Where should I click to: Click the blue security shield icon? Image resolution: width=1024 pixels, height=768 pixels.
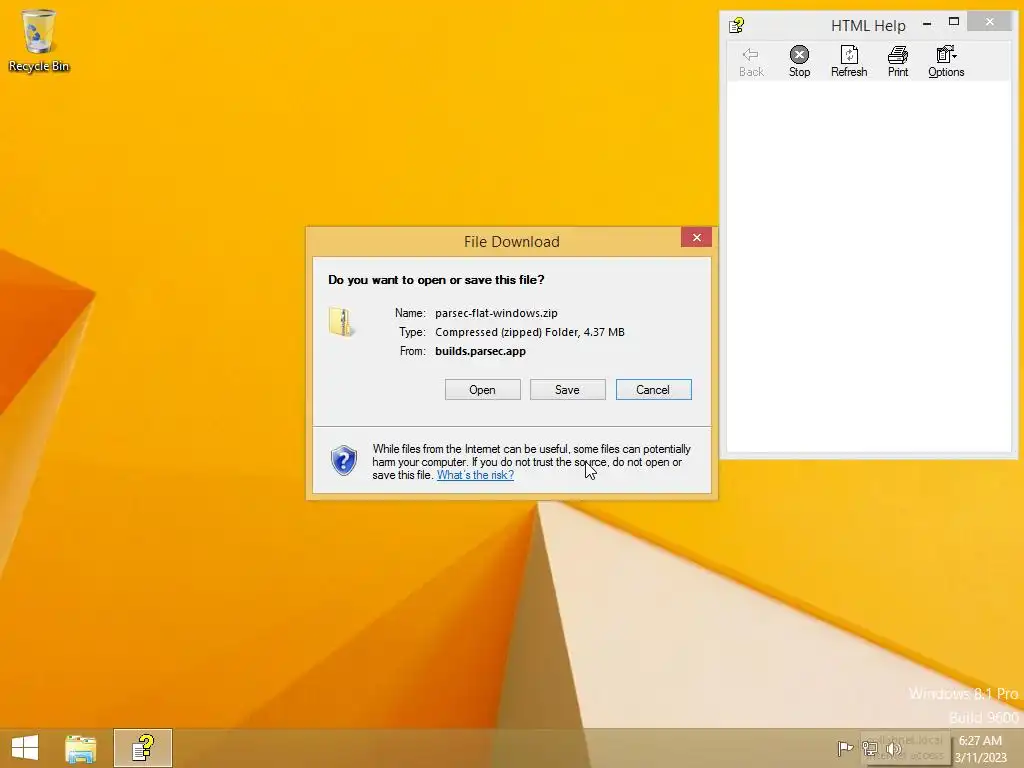344,460
